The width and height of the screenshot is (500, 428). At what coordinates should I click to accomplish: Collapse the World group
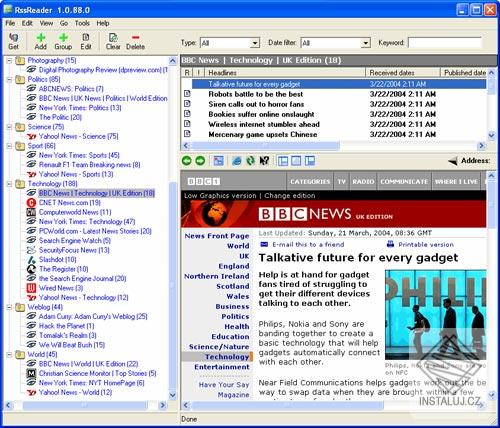pyautogui.click(x=9, y=354)
